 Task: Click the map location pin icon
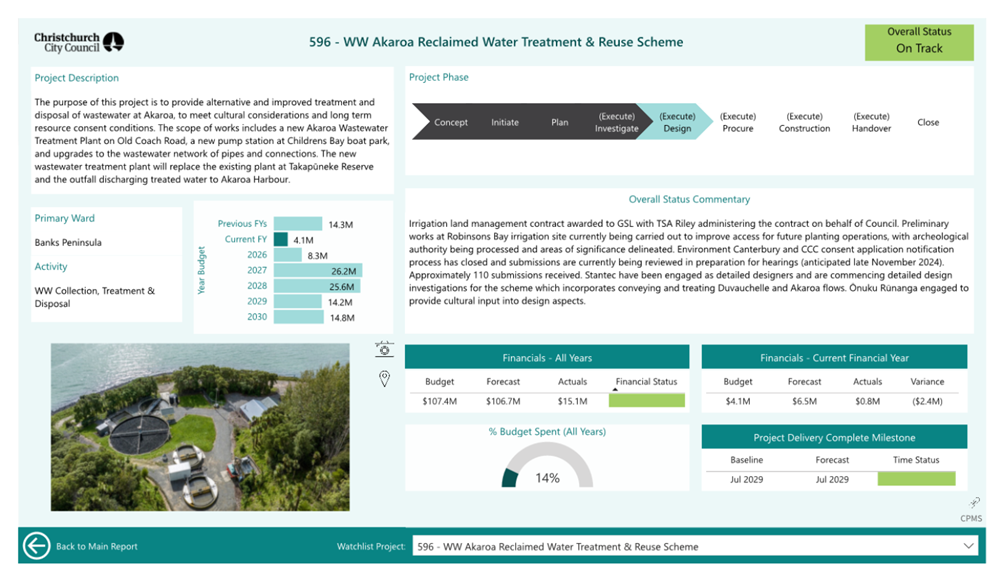[384, 379]
